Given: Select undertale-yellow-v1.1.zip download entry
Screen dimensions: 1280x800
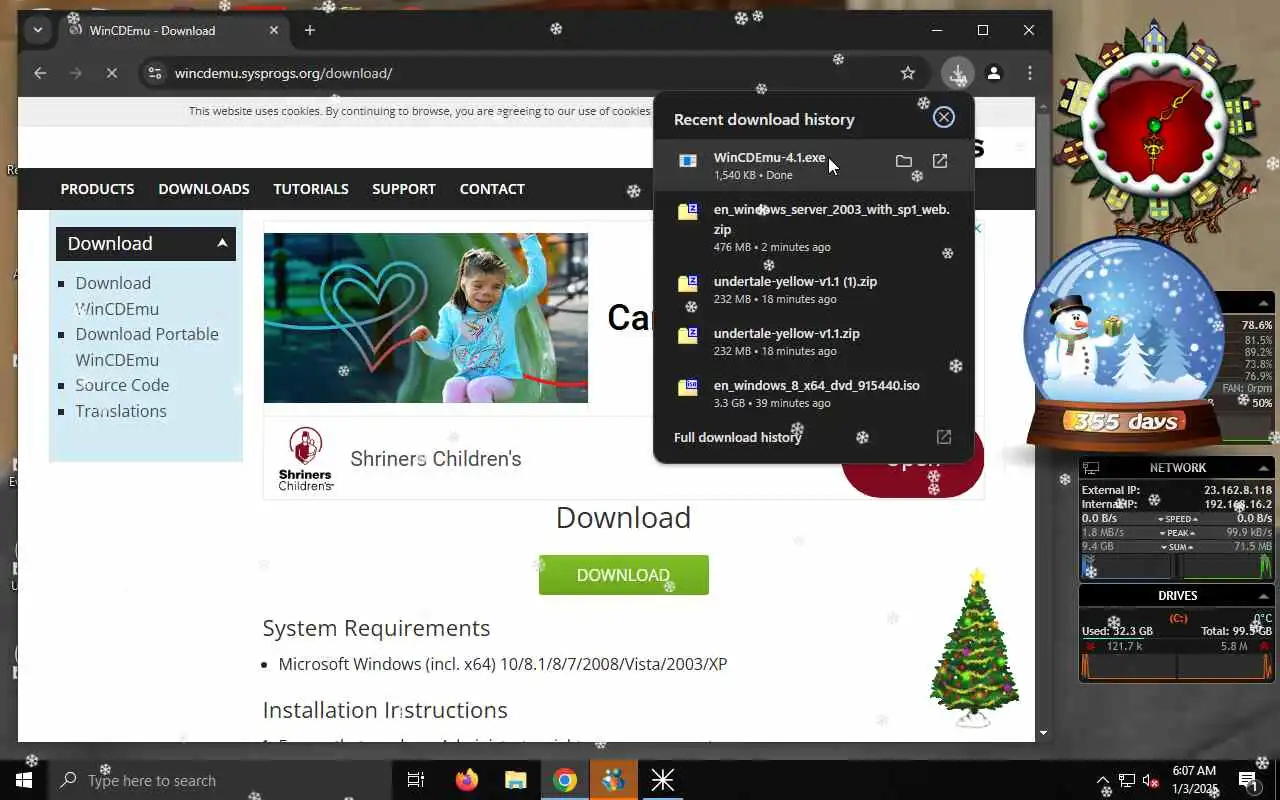Looking at the screenshot, I should point(812,341).
